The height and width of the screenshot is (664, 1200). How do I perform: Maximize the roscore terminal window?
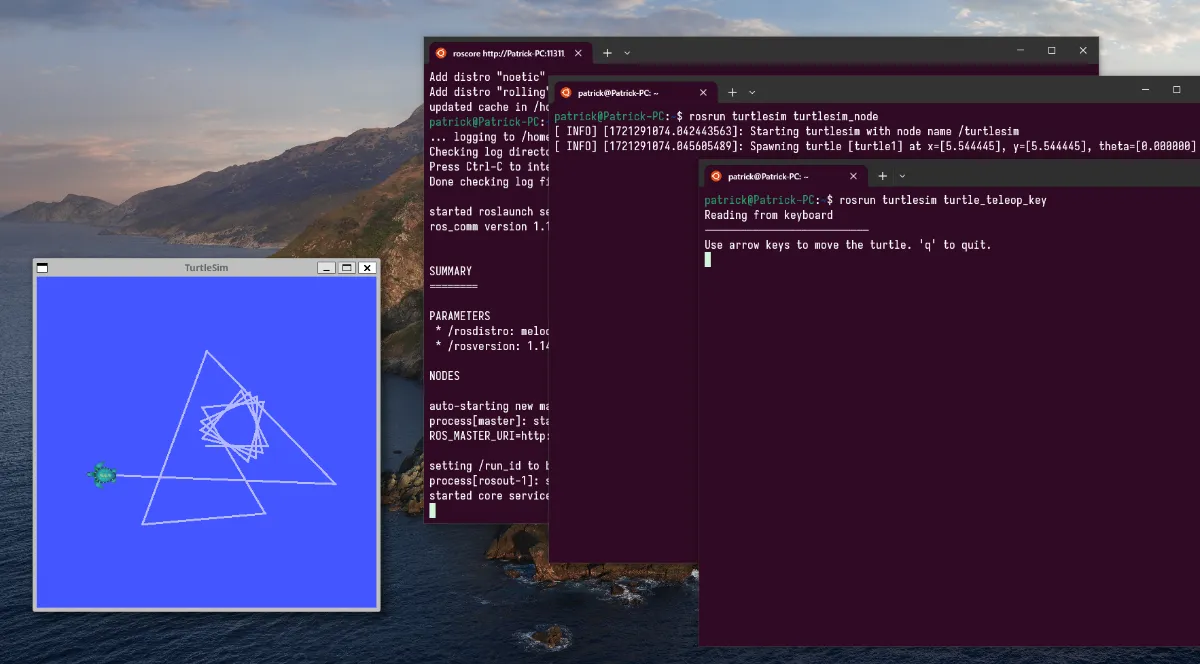(x=1051, y=51)
